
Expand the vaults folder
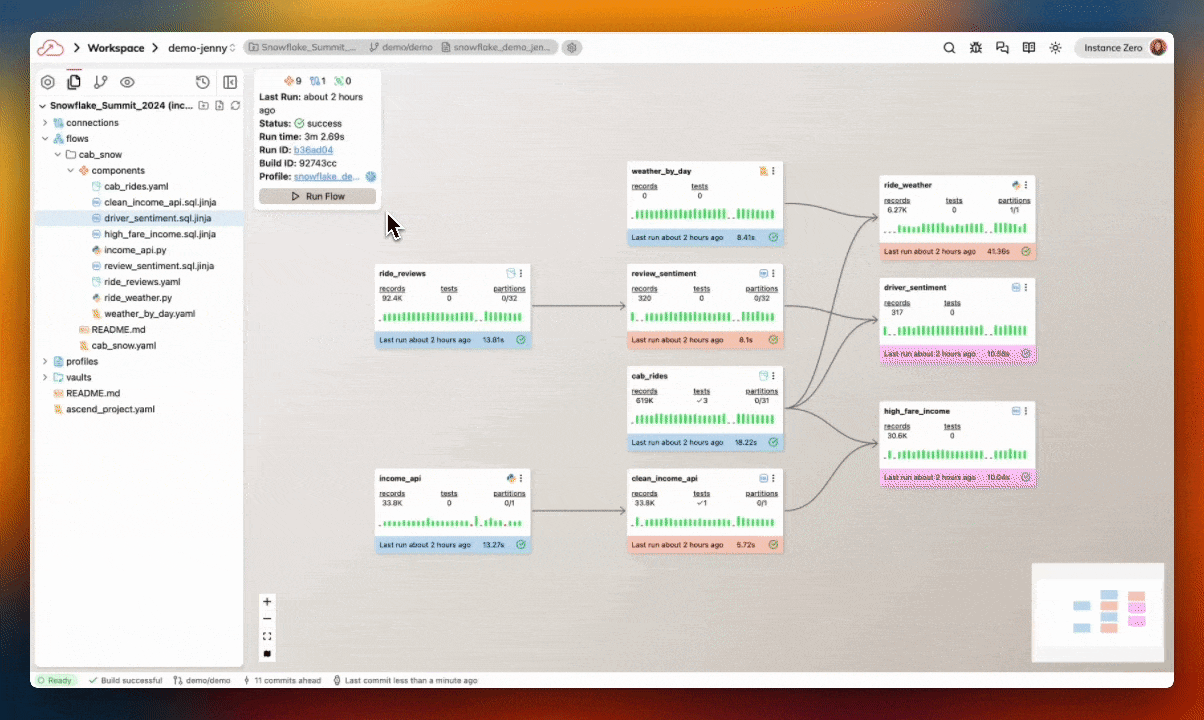[45, 377]
